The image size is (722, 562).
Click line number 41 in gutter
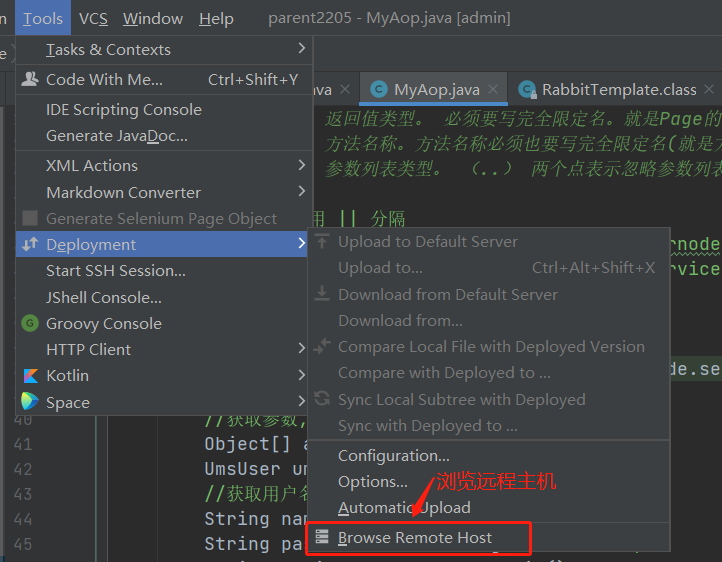(x=23, y=444)
